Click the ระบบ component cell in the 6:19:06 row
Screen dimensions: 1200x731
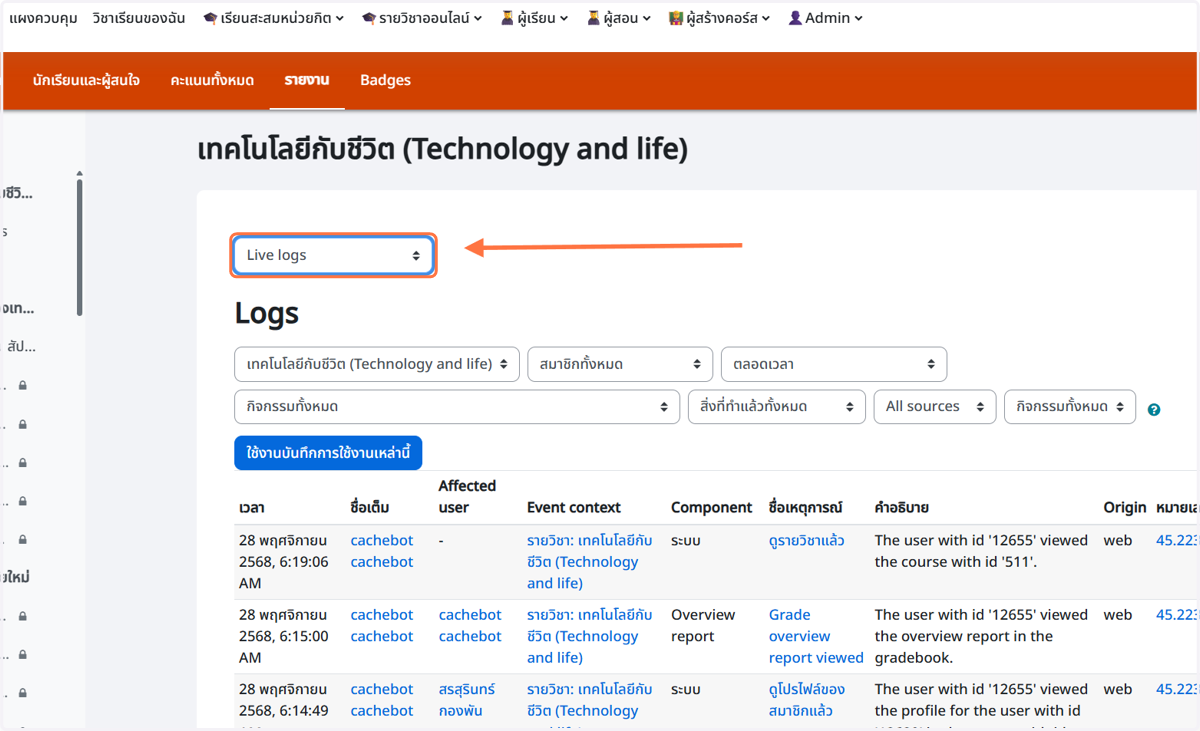[x=685, y=541]
